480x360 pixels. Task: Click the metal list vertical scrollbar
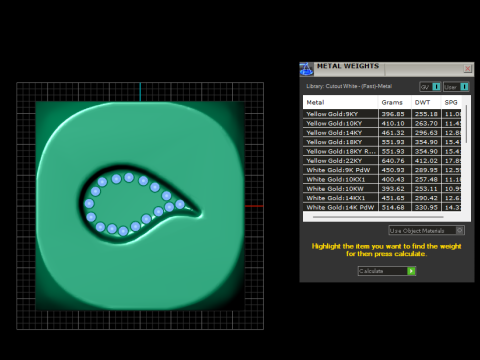[x=466, y=124]
